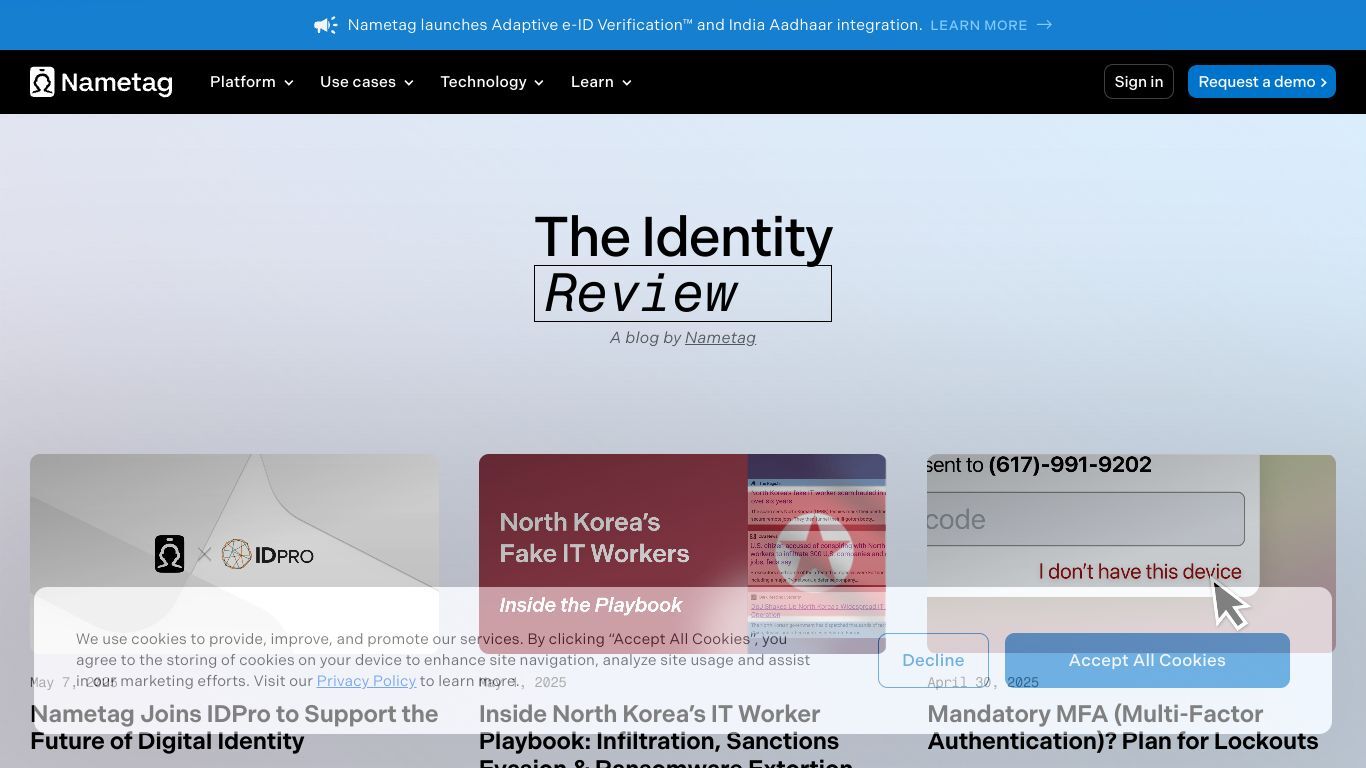This screenshot has width=1366, height=768.
Task: Click the IDPro logo in the first card
Action: (267, 554)
